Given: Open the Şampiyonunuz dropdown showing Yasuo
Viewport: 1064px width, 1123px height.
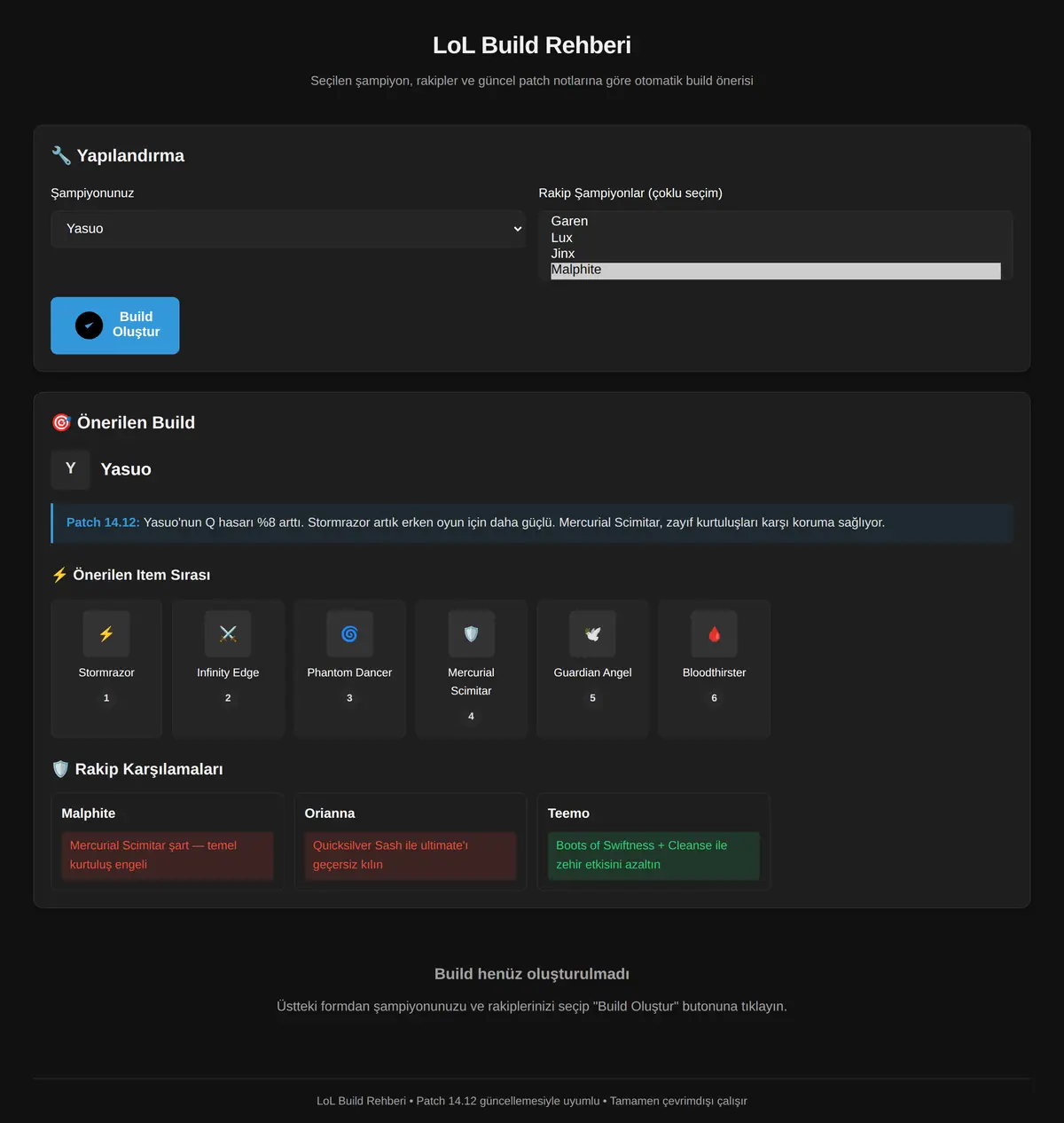Looking at the screenshot, I should 288,229.
